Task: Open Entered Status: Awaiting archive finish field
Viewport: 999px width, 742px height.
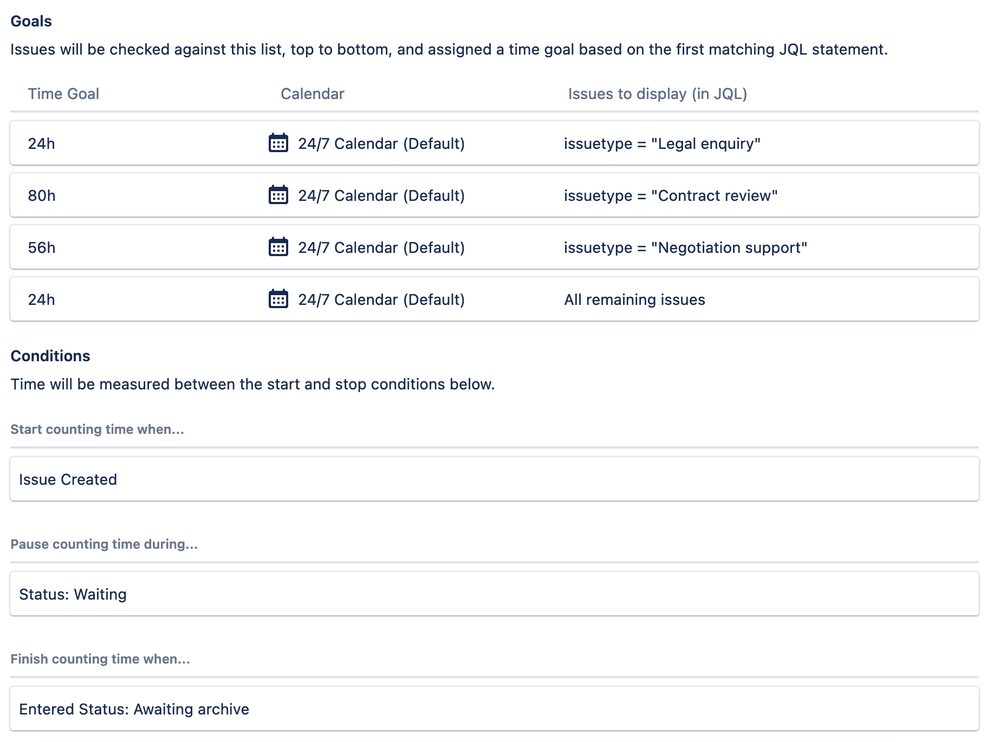Action: click(x=494, y=708)
